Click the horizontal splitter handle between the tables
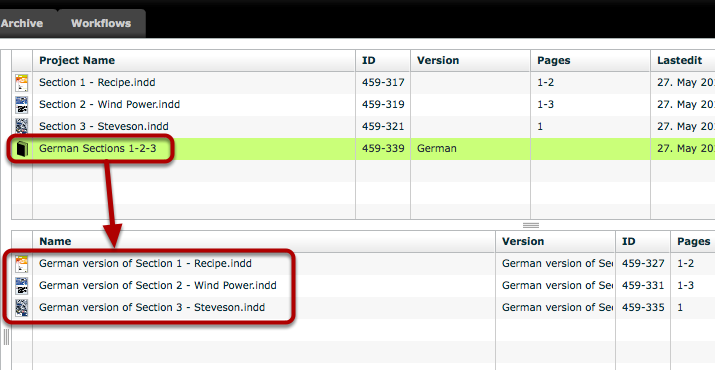This screenshot has width=715, height=370. 531,225
